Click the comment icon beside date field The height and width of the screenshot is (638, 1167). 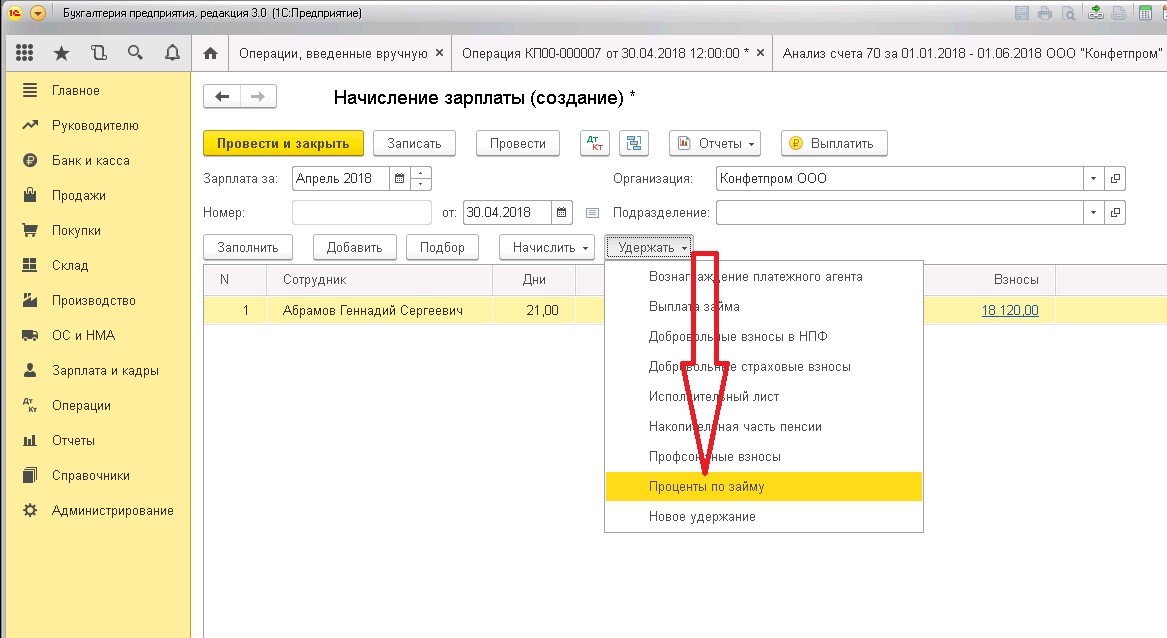[592, 213]
